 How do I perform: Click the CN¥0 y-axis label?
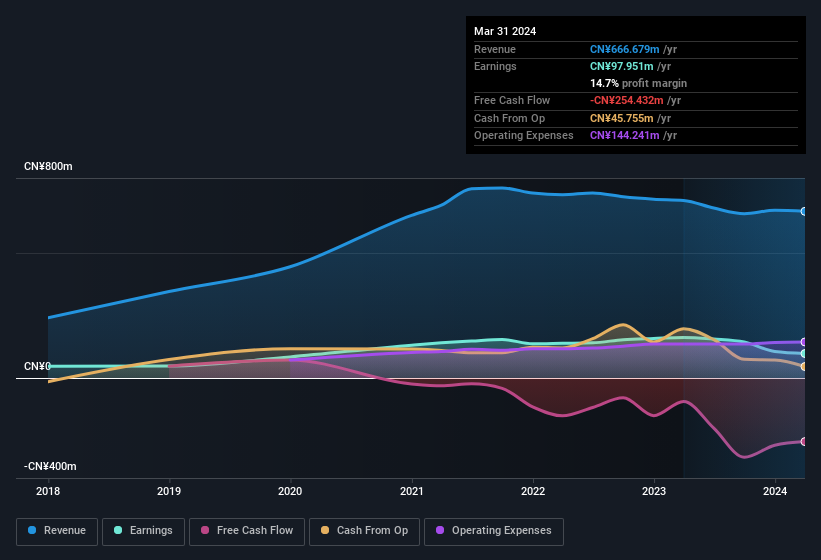37,366
